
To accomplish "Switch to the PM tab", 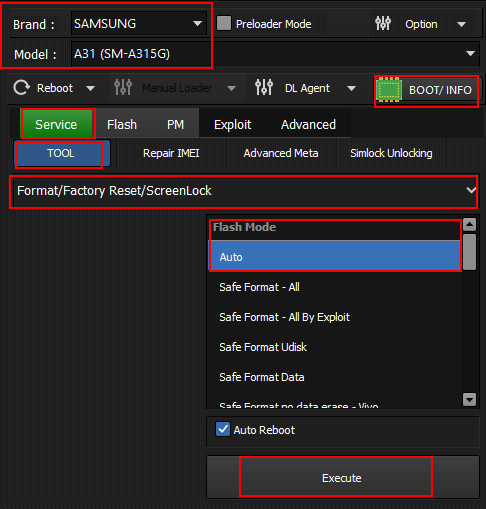I will tap(175, 125).
